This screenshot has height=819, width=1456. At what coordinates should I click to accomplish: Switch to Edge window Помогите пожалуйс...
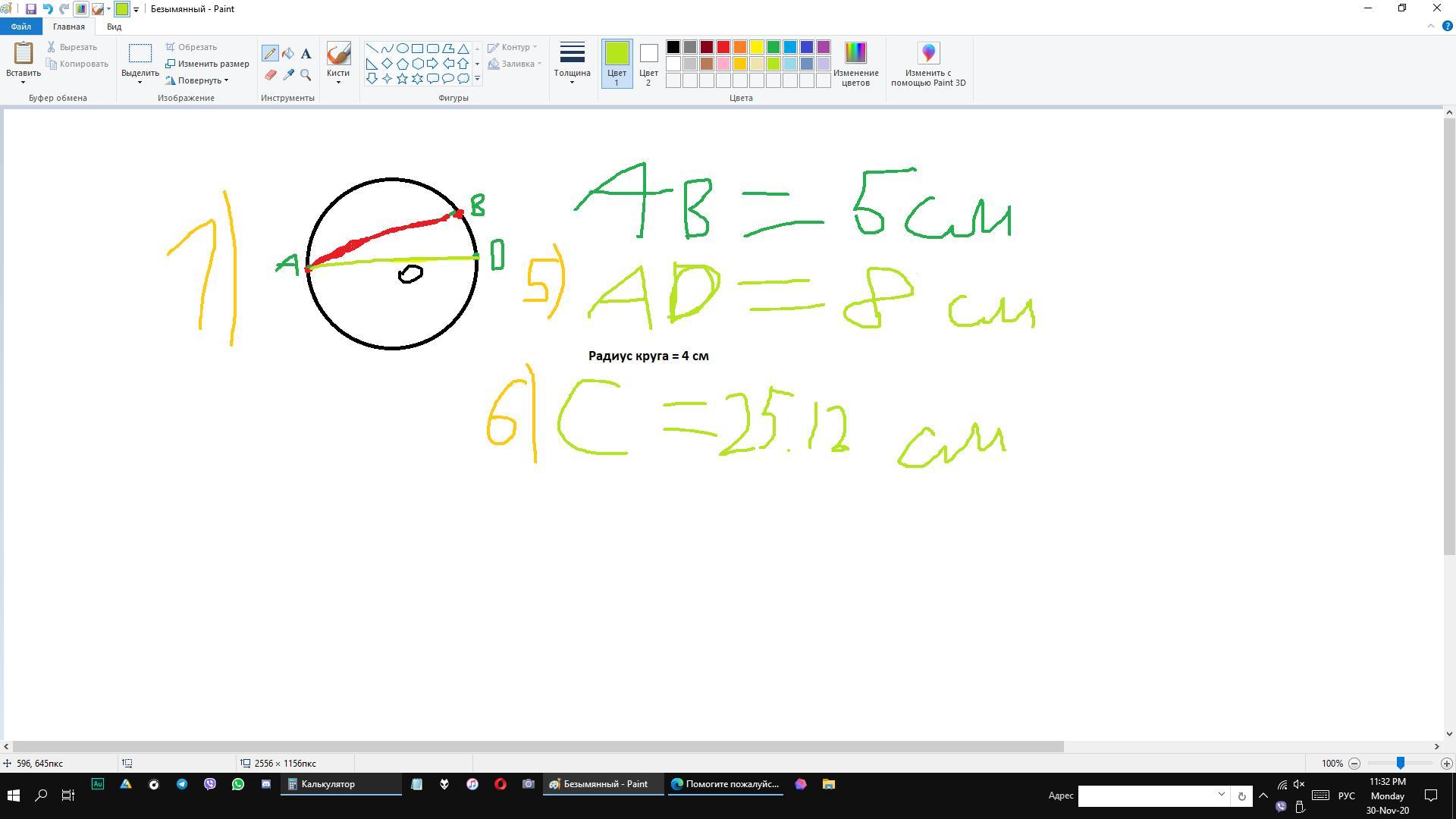[x=725, y=784]
